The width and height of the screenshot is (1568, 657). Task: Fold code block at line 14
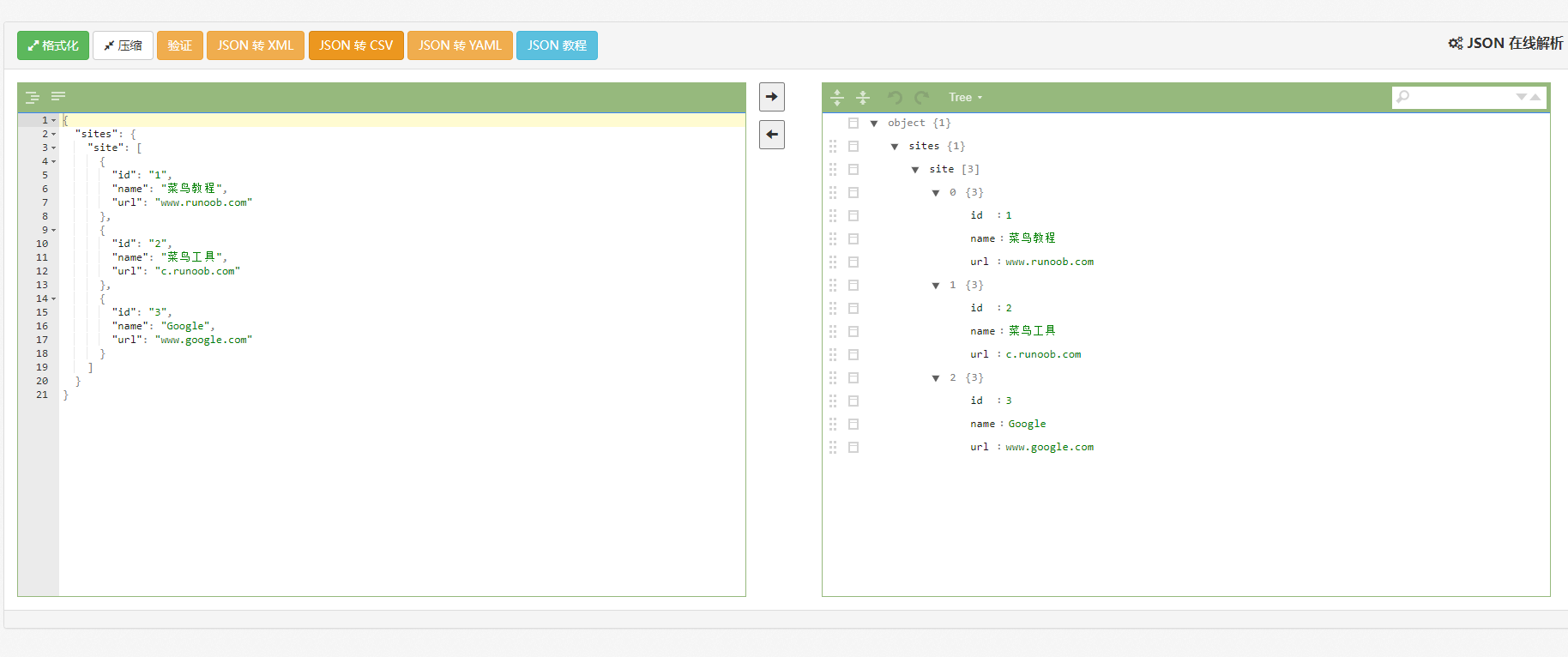[54, 298]
